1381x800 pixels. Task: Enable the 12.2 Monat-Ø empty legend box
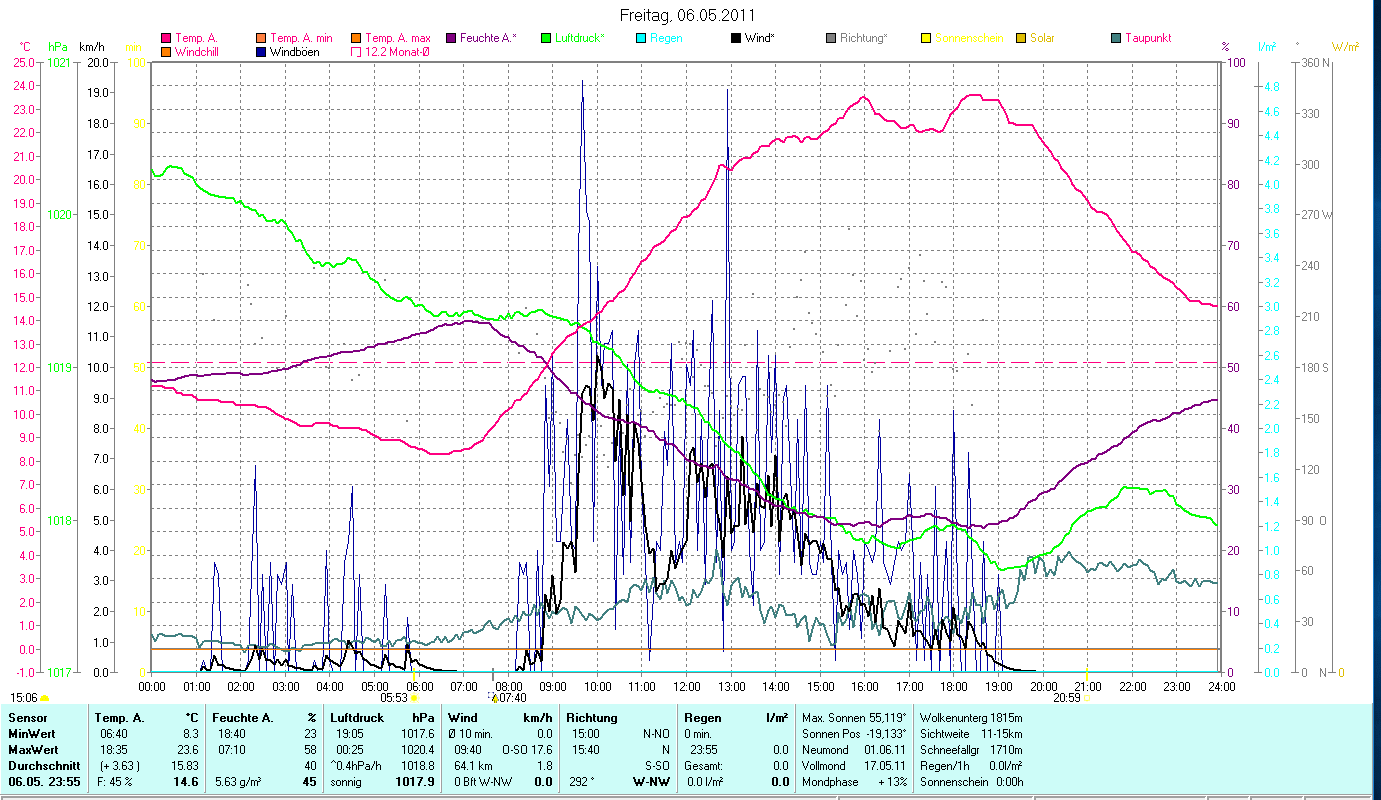click(x=355, y=52)
